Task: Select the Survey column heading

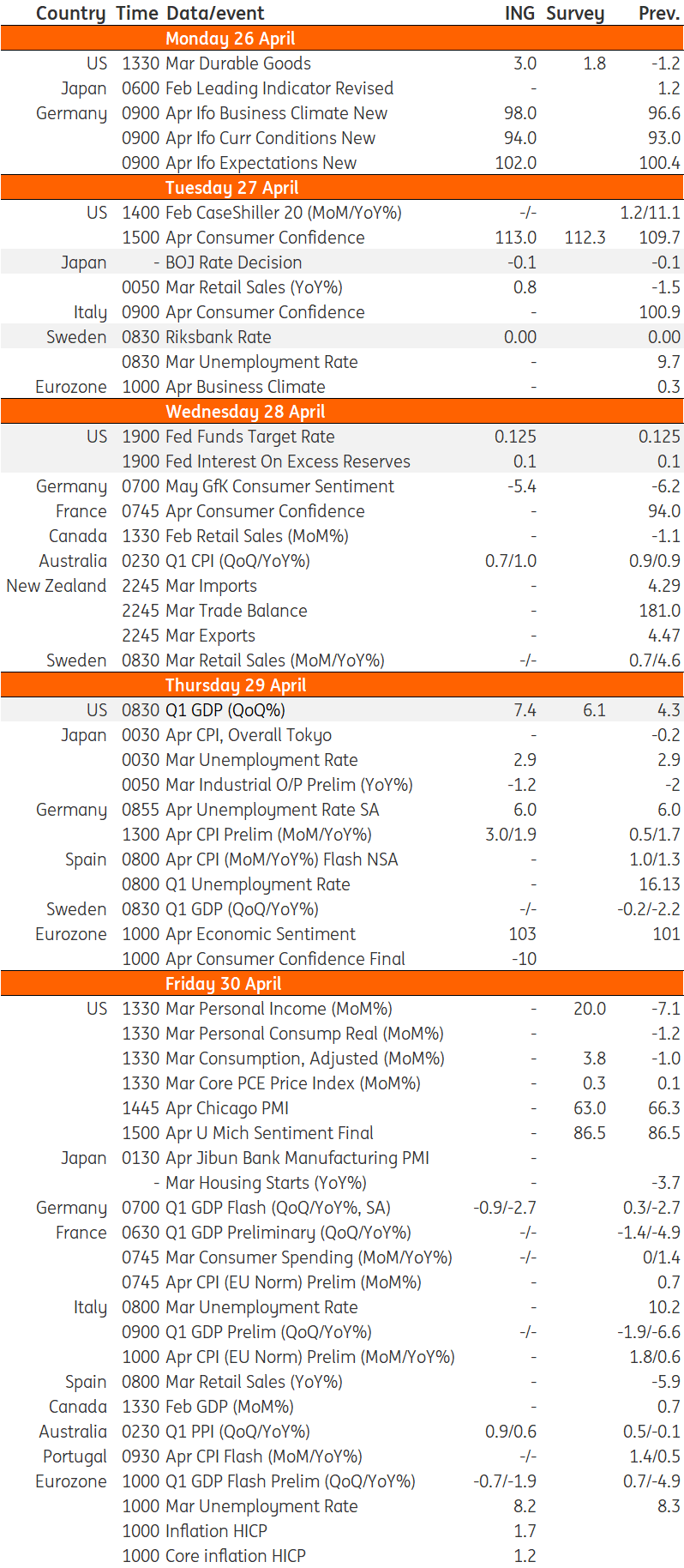Action: [x=575, y=14]
